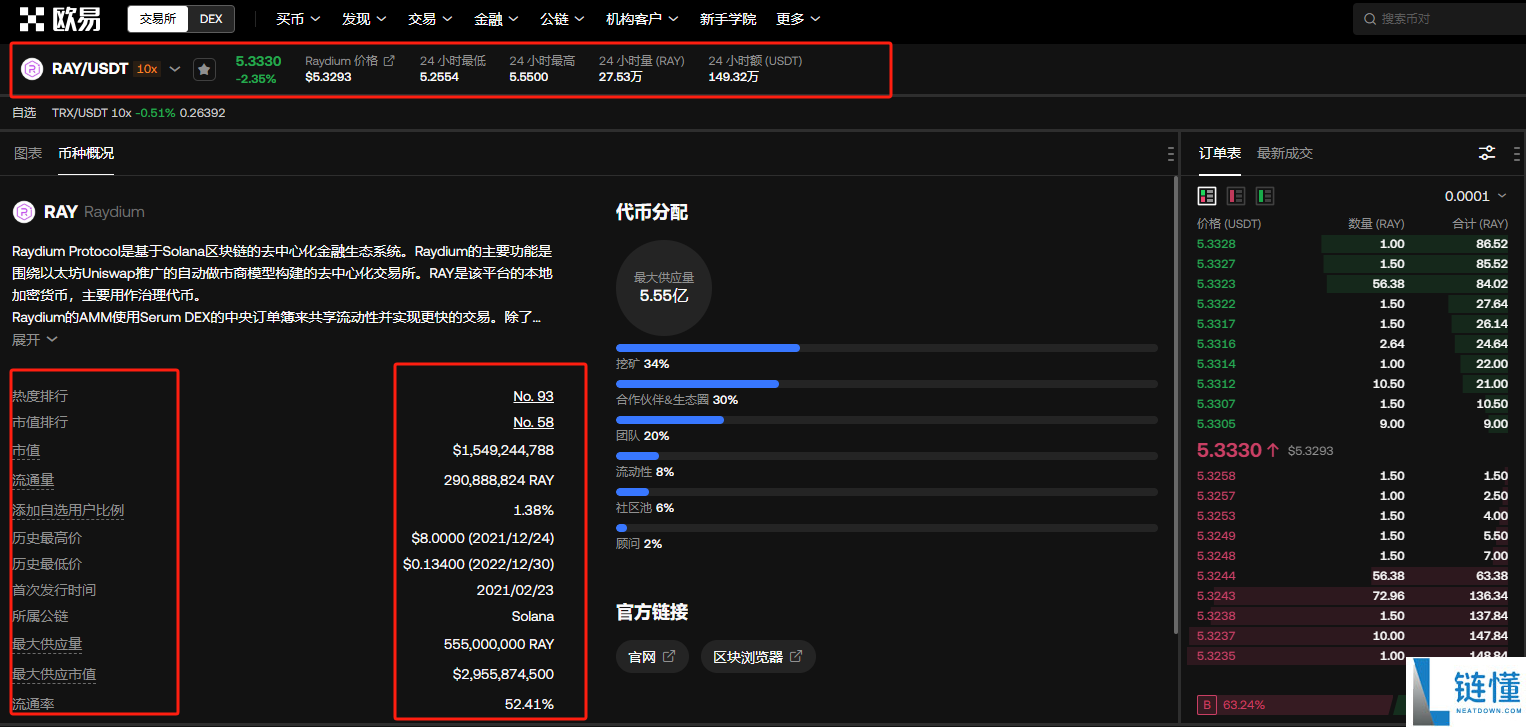The height and width of the screenshot is (727, 1526).
Task: Show sell-orders-only order book view
Action: point(1236,196)
